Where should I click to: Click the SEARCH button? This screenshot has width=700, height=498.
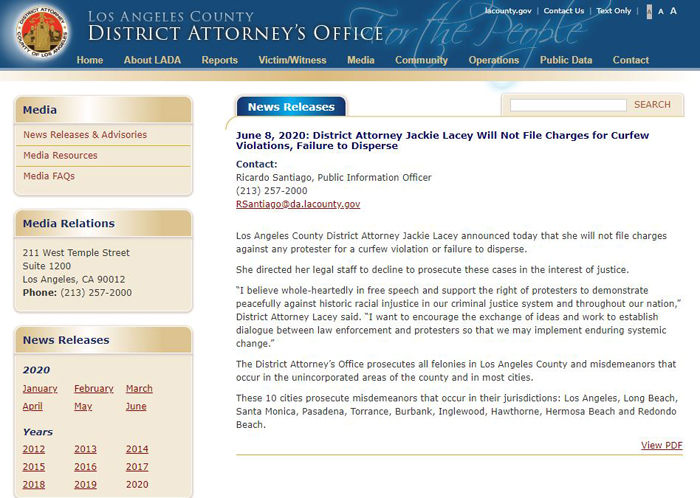(652, 104)
